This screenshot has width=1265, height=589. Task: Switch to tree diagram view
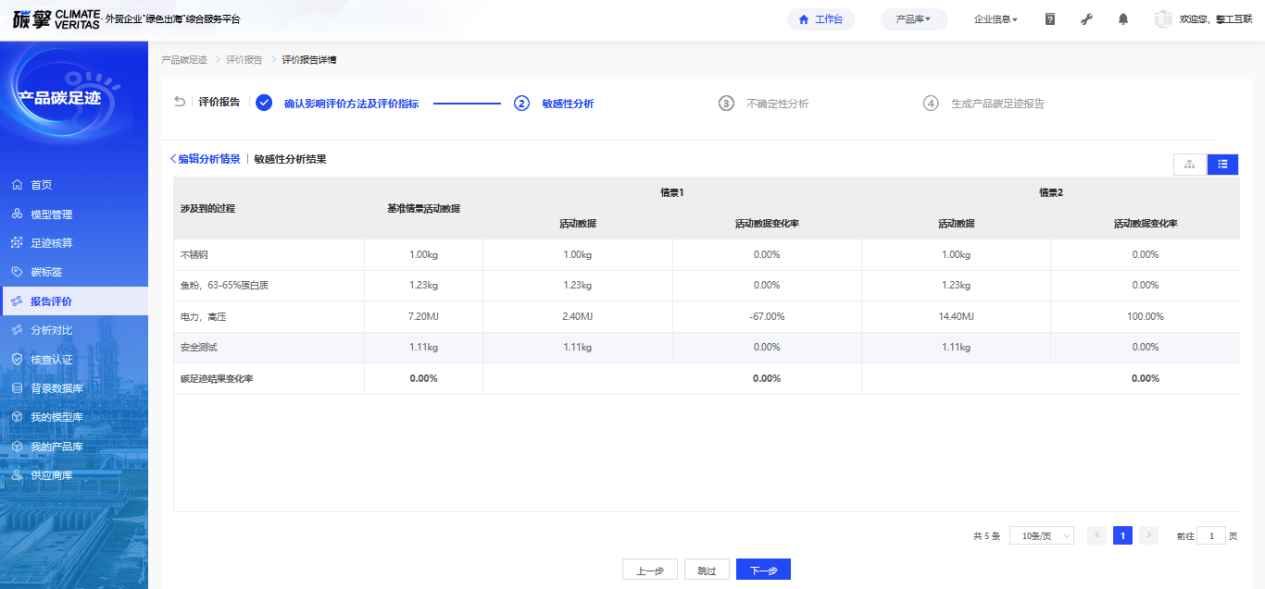[1190, 165]
